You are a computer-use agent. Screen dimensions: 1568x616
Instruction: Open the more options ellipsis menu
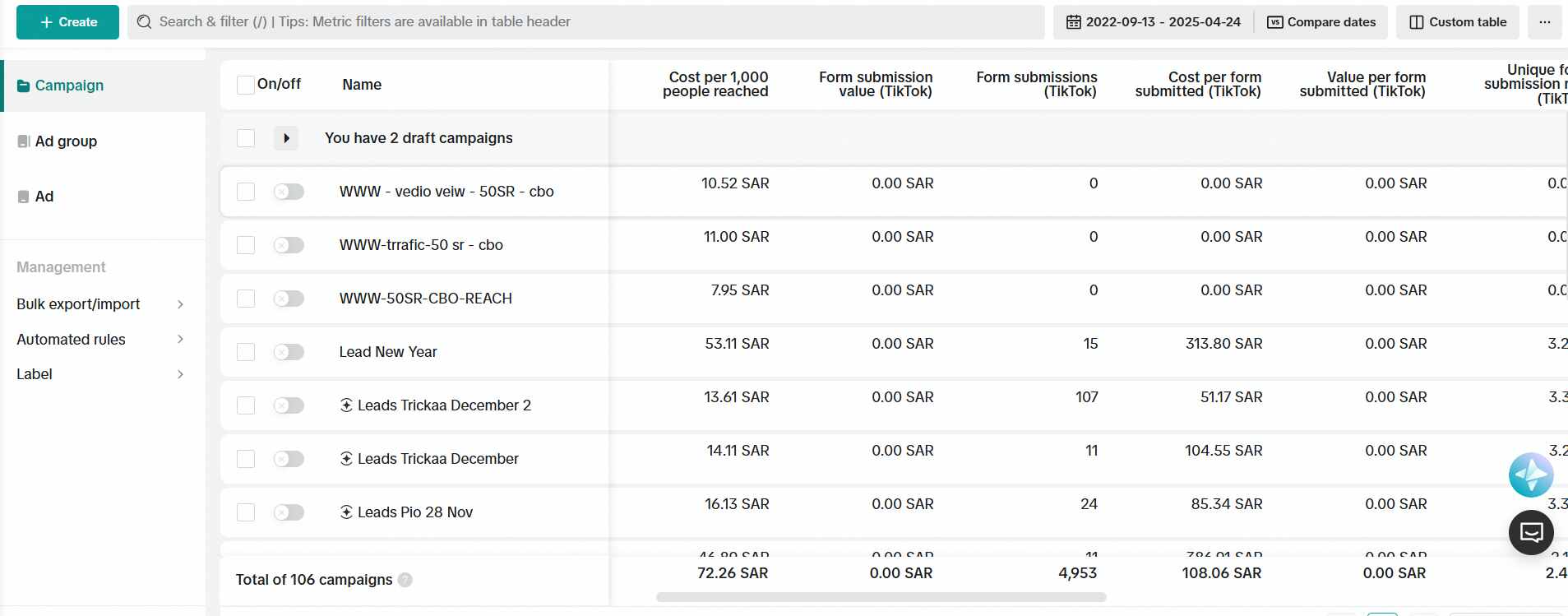(x=1544, y=22)
